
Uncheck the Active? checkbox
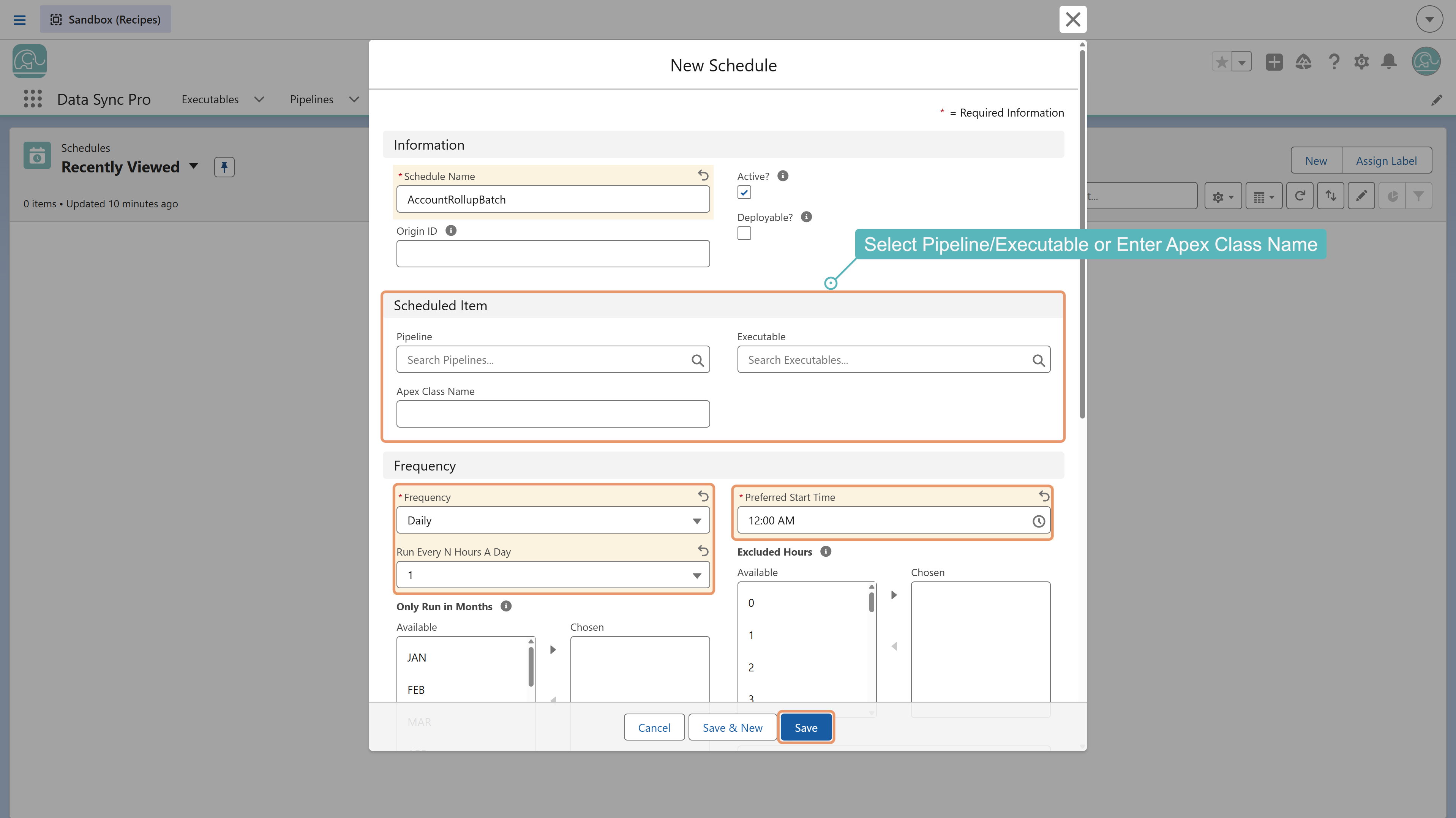click(744, 193)
